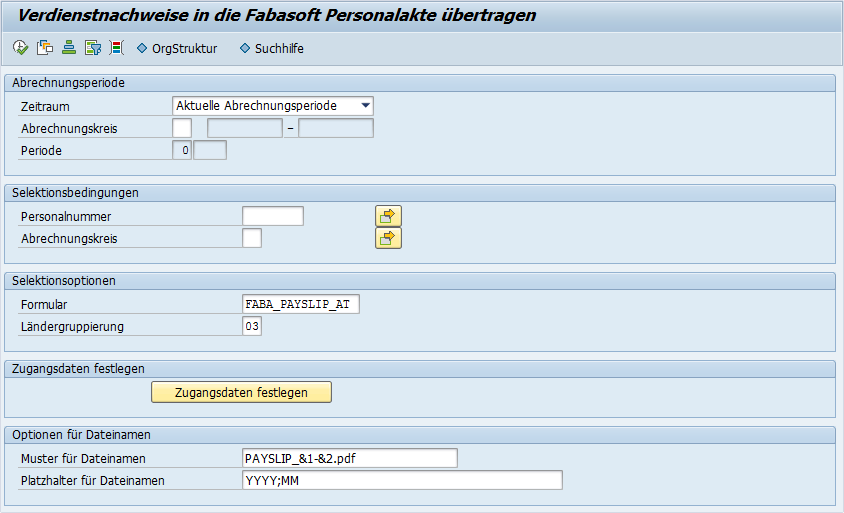Click the Suchhilfe toolbar button
The image size is (844, 513).
point(272,48)
